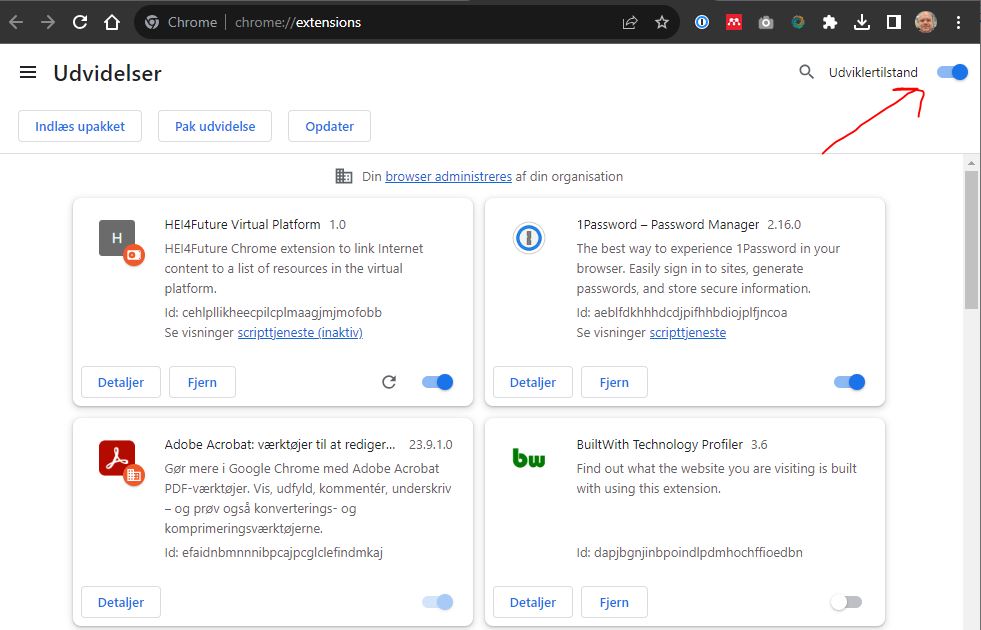The width and height of the screenshot is (981, 630).
Task: Open the hamburger main menu beside Udvidelser
Action: point(28,72)
